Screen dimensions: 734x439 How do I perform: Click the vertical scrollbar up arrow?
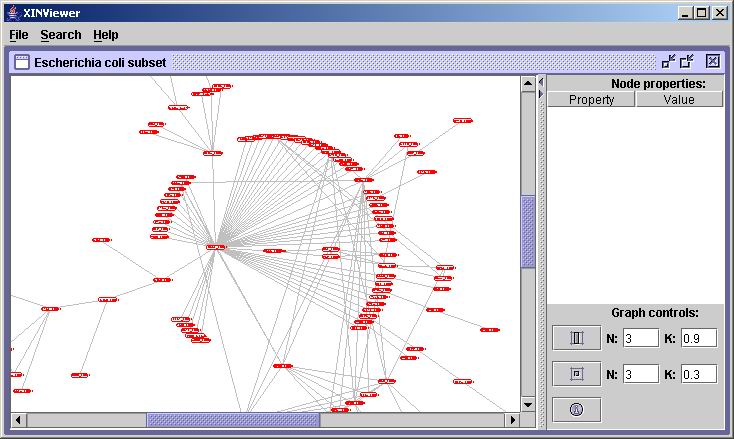[528, 84]
